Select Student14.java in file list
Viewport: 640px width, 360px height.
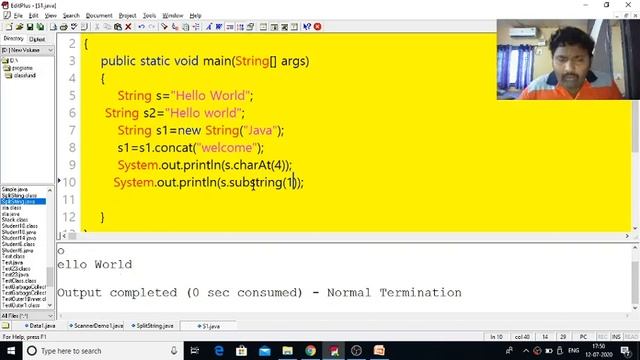(x=19, y=238)
